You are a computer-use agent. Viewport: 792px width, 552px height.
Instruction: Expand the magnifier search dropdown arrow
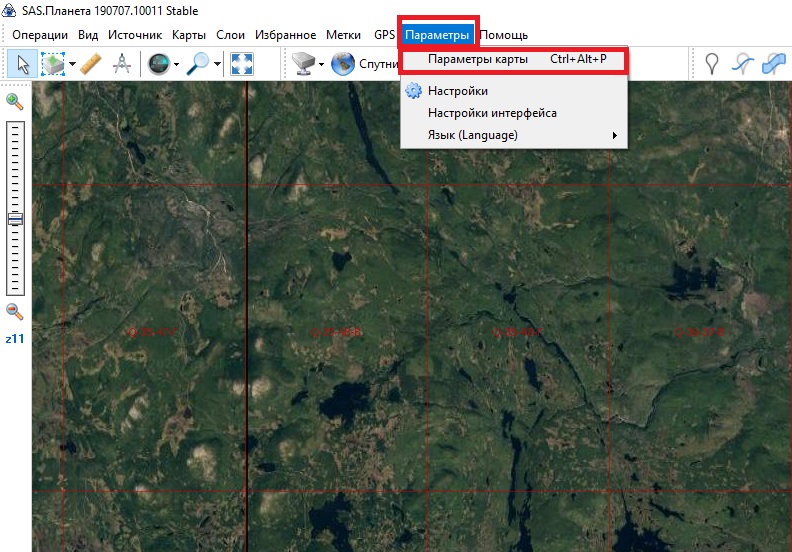click(x=218, y=65)
